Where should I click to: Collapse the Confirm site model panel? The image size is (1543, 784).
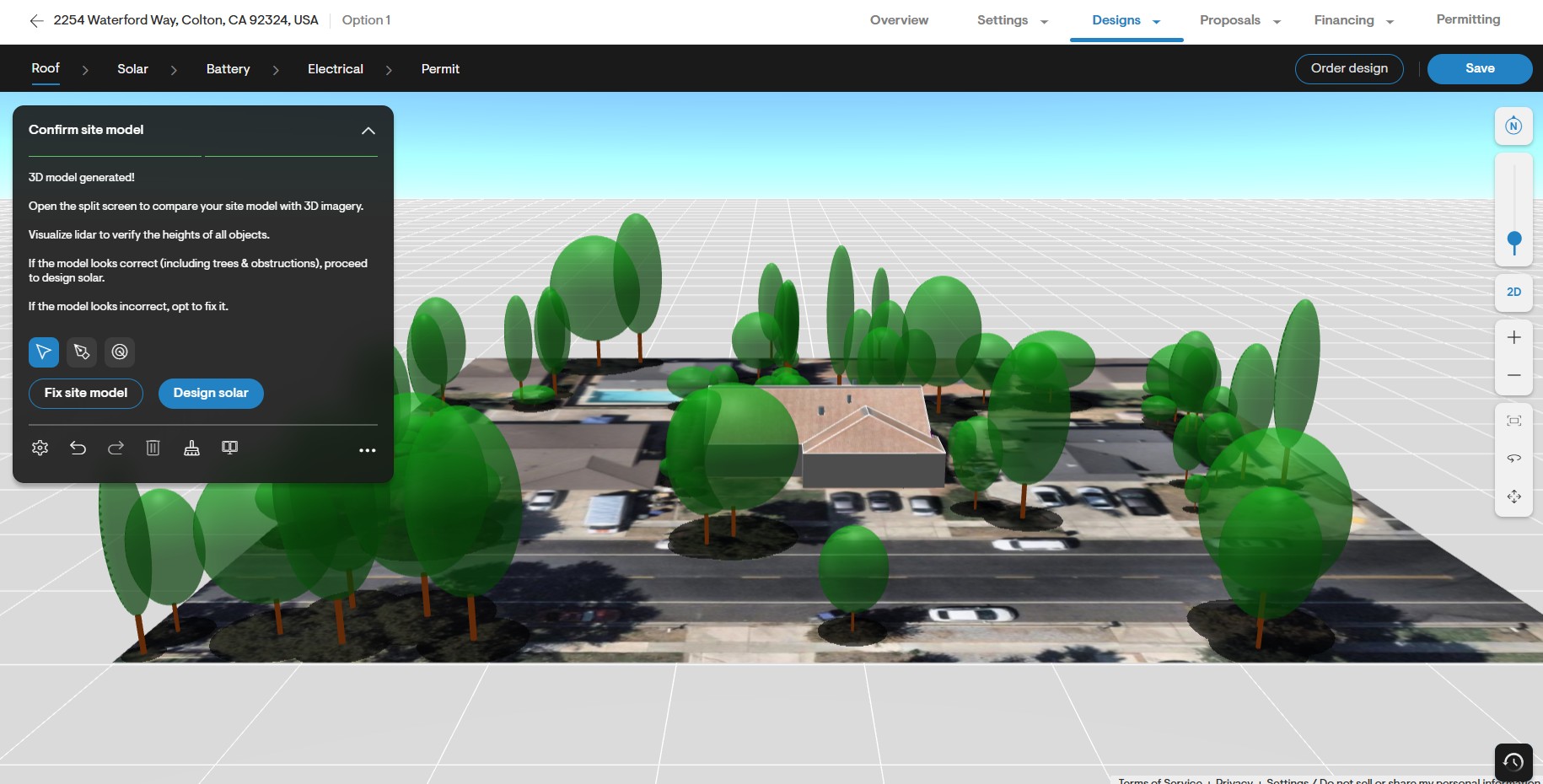click(x=368, y=131)
